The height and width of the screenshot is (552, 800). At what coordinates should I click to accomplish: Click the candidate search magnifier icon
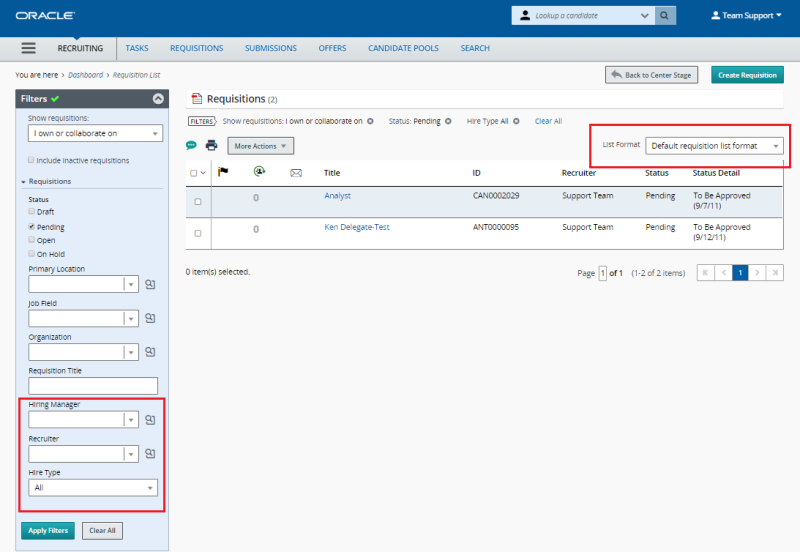(x=665, y=16)
